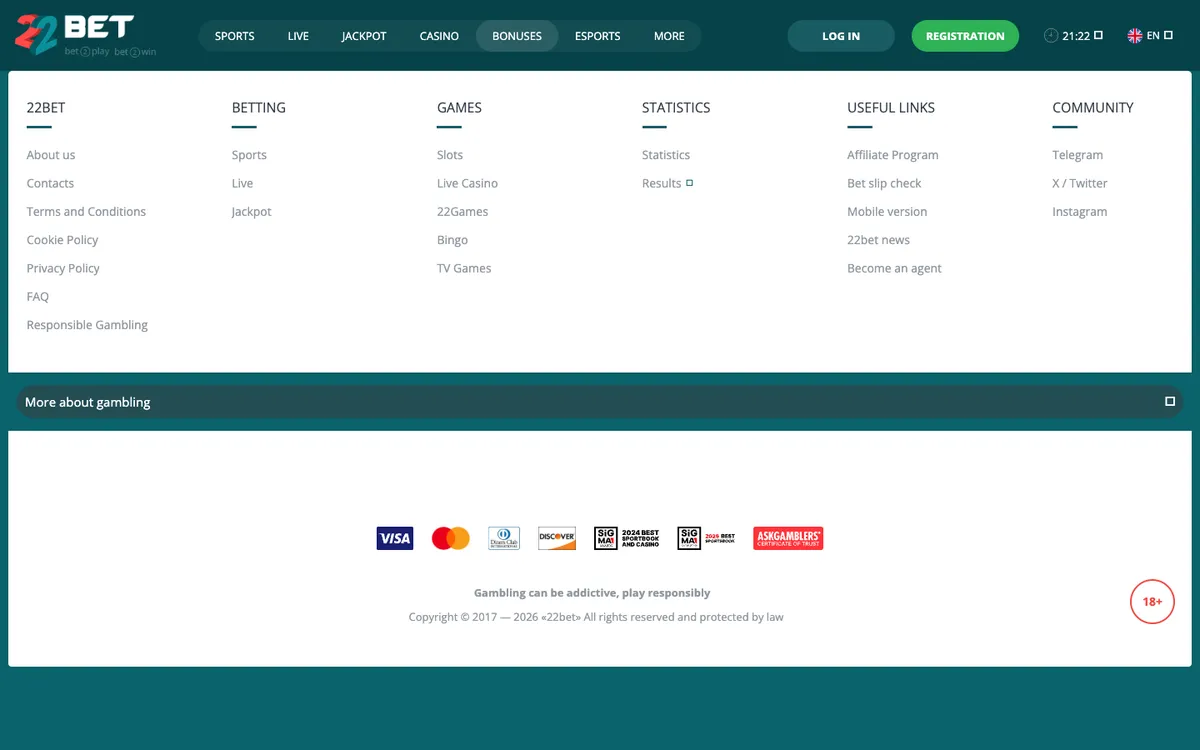Image resolution: width=1200 pixels, height=750 pixels.
Task: Select the BONUSES navigation tab
Action: 517,36
